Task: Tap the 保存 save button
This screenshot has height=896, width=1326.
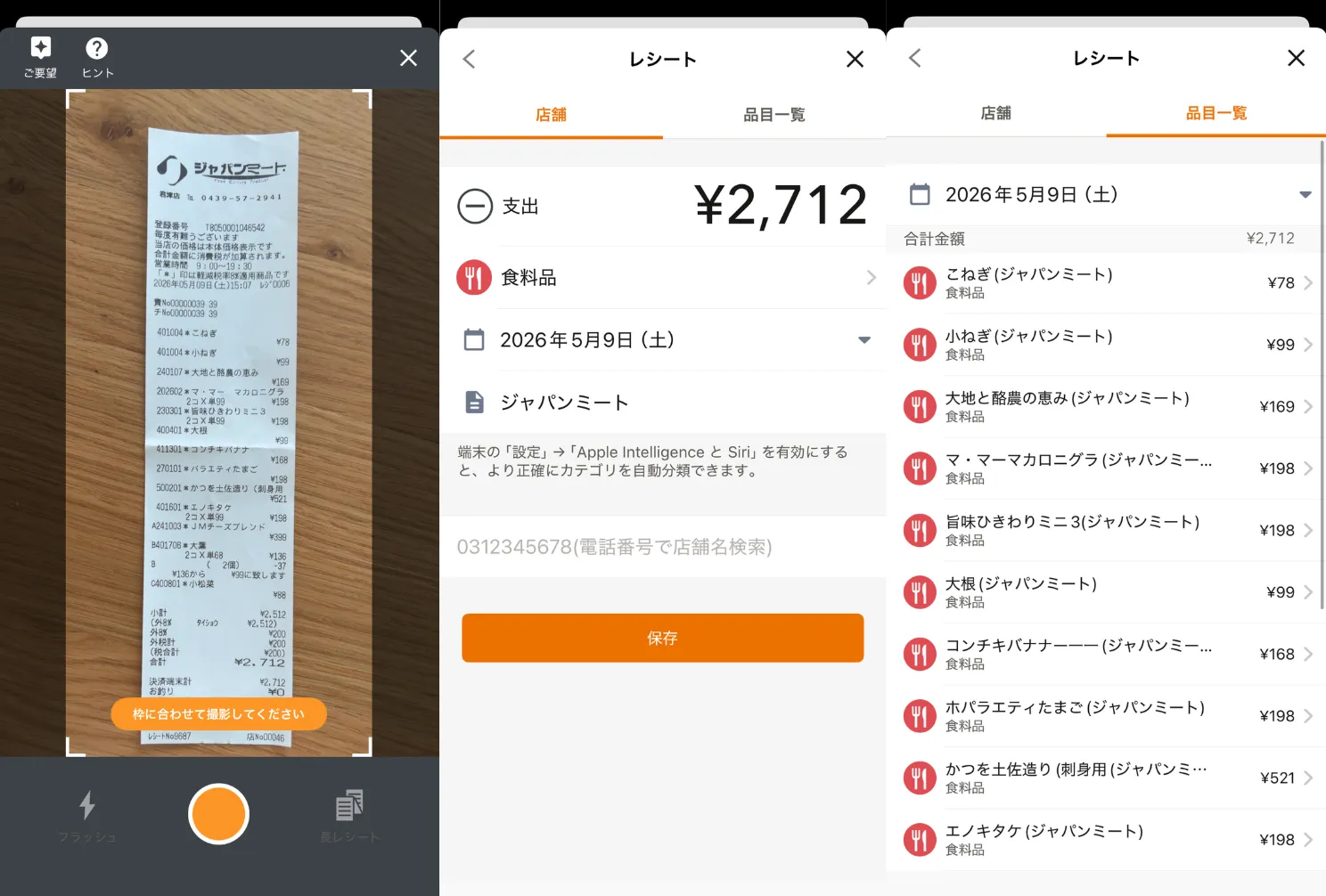Action: pyautogui.click(x=662, y=638)
